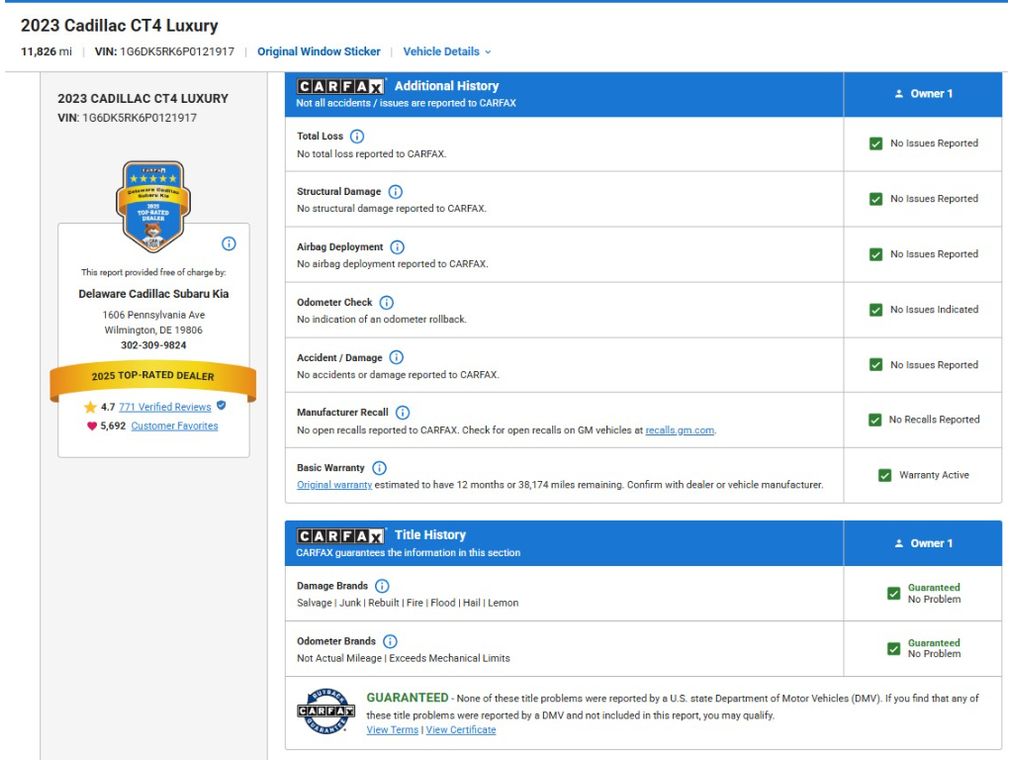Open the Customer Favorites link
1014x760 pixels.
175,426
